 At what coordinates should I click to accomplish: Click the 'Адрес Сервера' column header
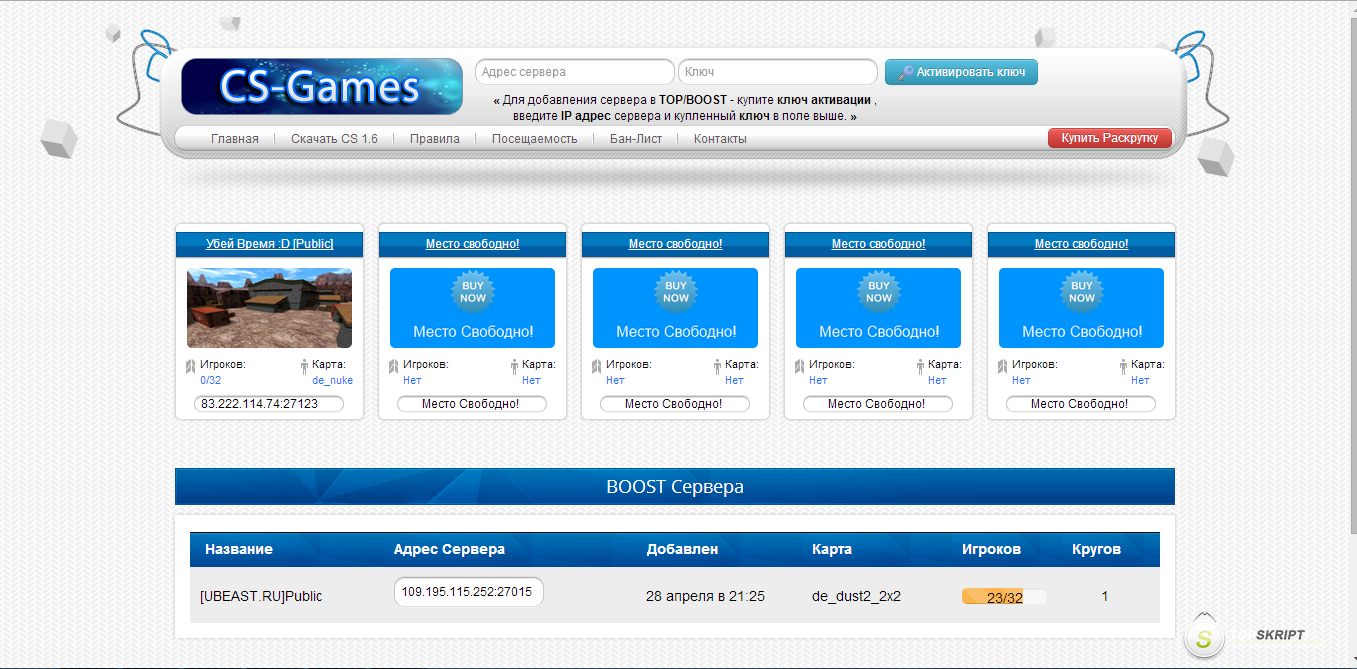coord(449,549)
